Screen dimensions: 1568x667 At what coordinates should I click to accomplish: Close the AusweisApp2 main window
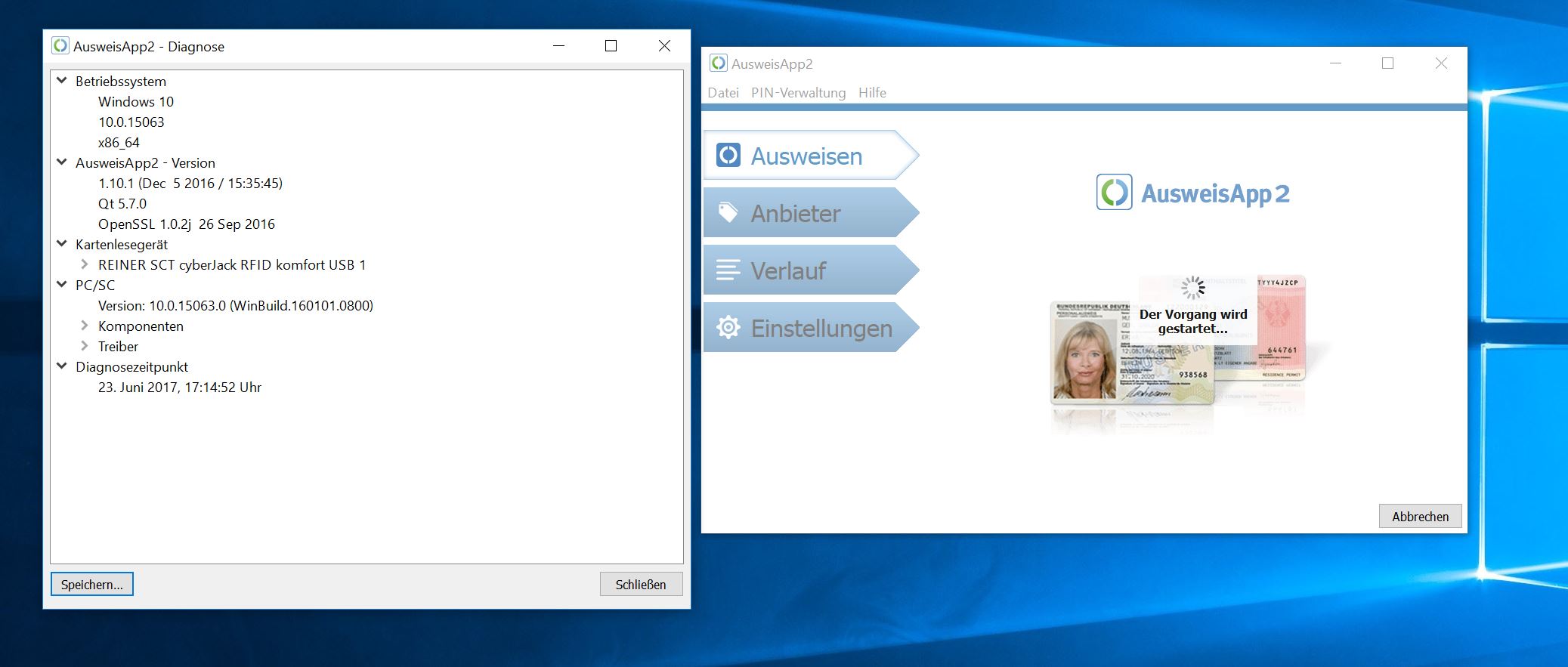coord(1441,63)
